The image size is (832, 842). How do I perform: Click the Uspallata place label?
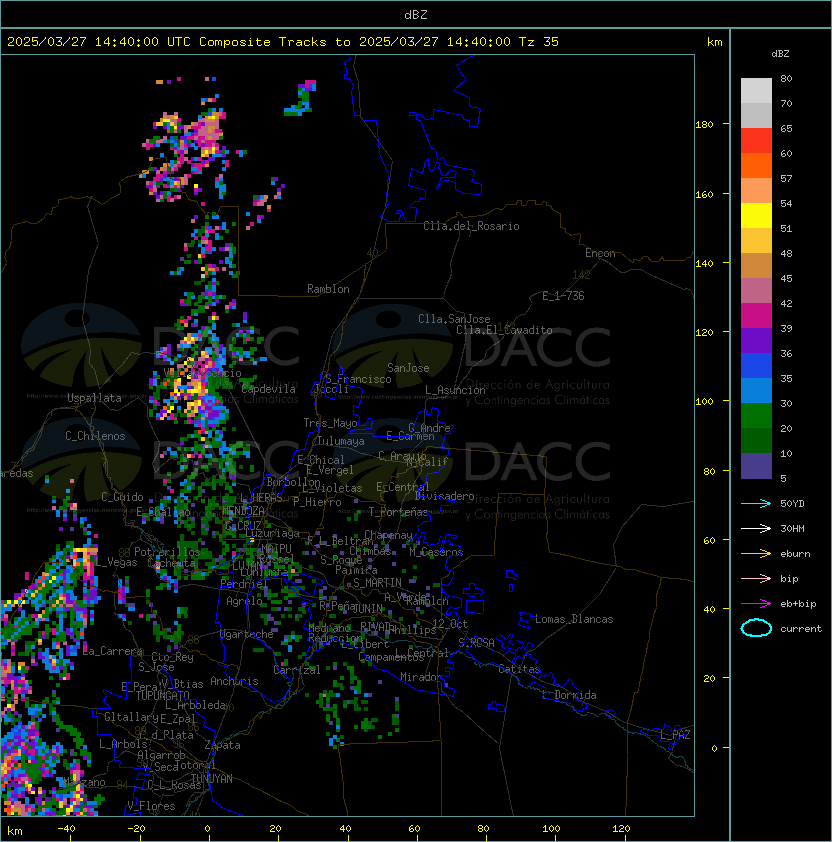tap(95, 398)
